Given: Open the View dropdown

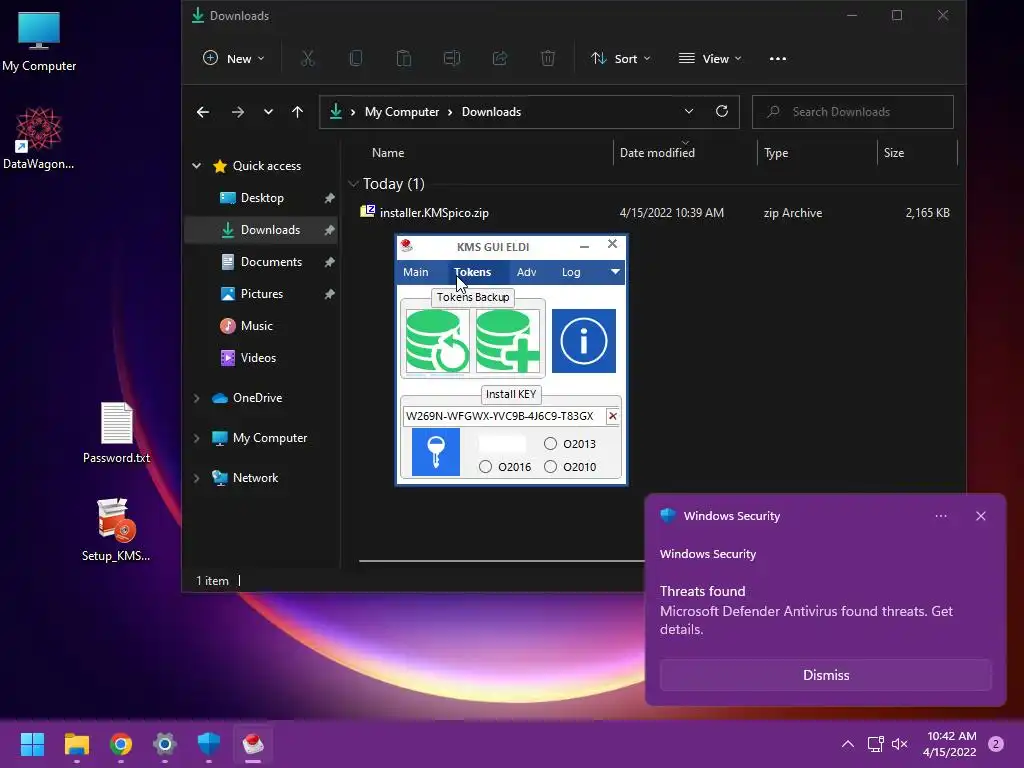Looking at the screenshot, I should tap(710, 59).
